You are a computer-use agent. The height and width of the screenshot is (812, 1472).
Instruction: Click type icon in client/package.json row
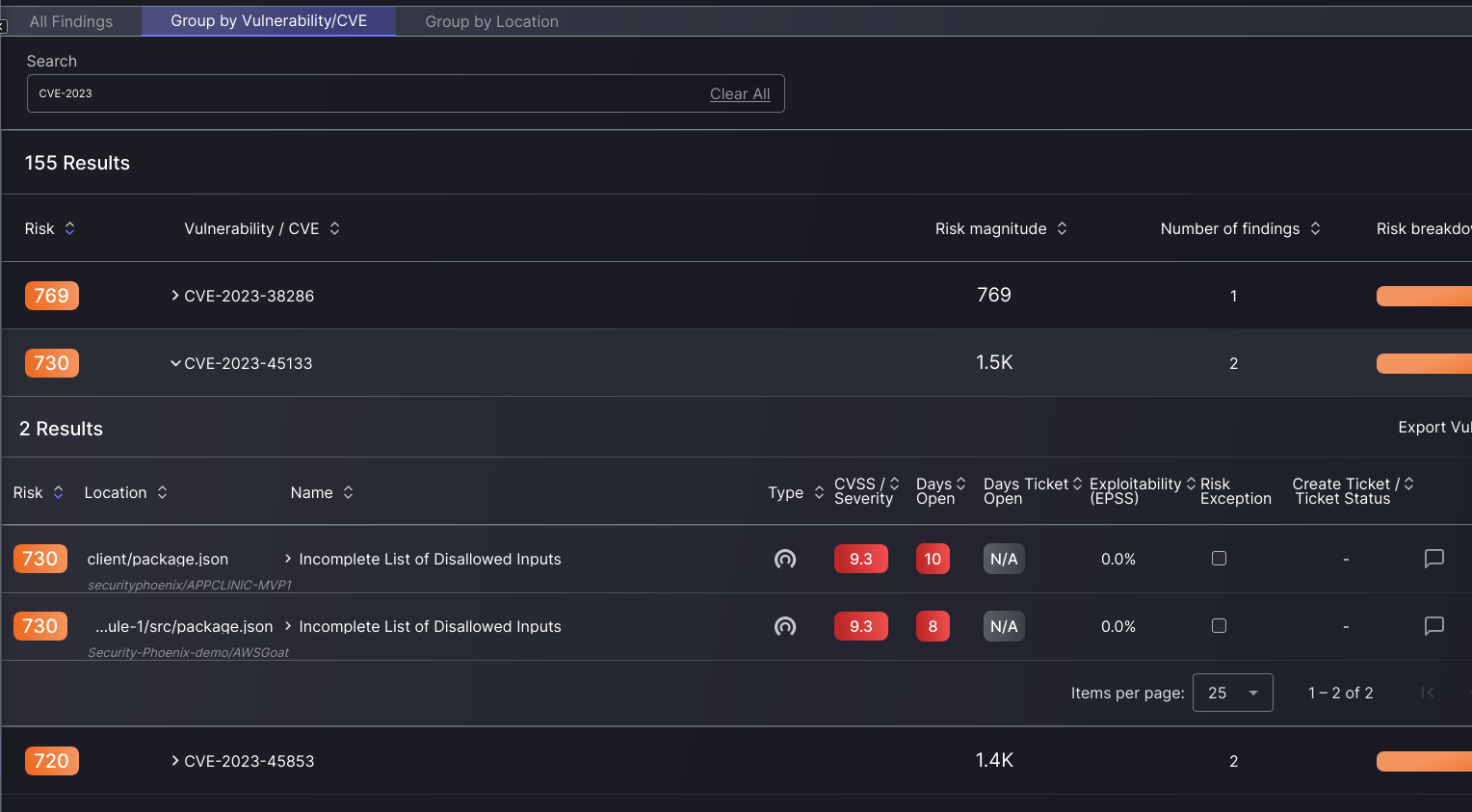coord(785,559)
